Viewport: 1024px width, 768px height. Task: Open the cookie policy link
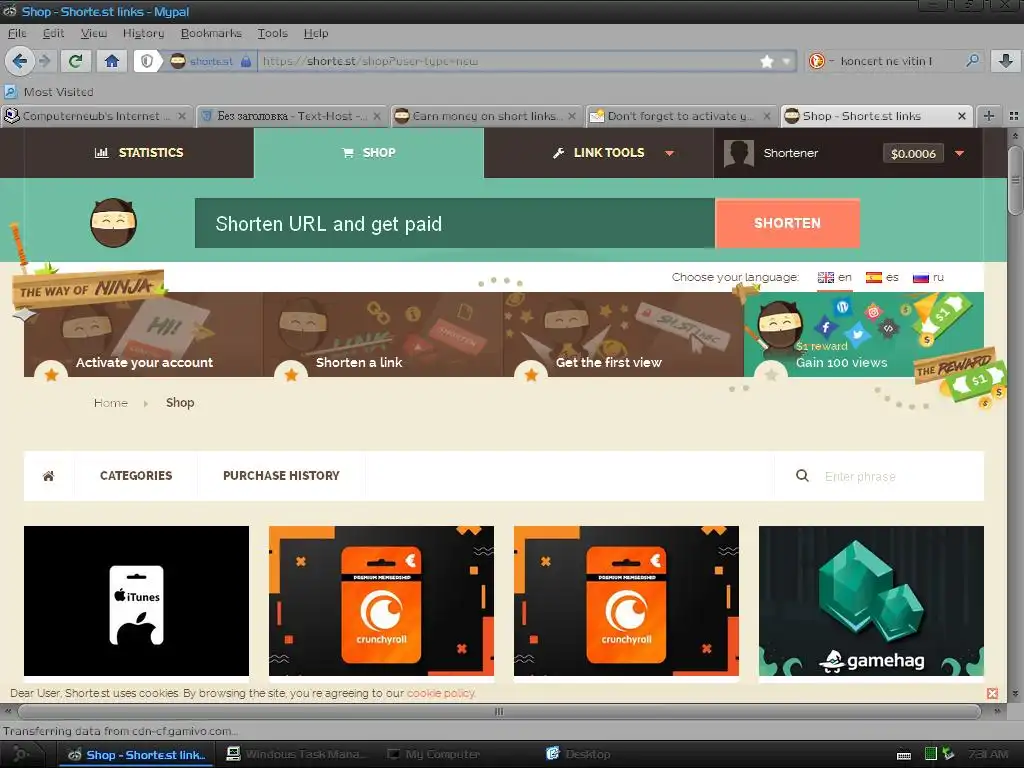click(441, 693)
